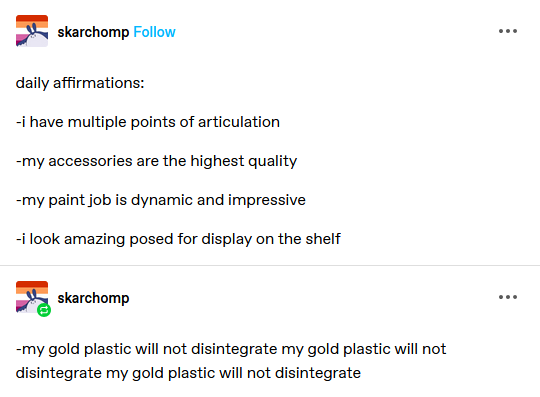Open skarchomp's avatar on the original post
The width and height of the screenshot is (540, 397).
point(32,31)
